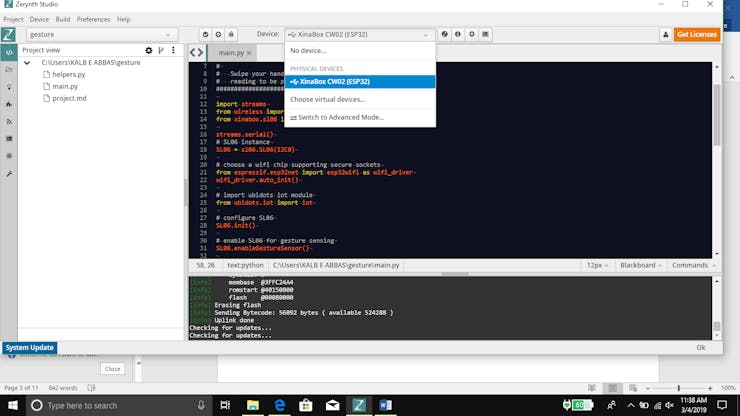
Task: Select the main.py editor tab
Action: [x=231, y=53]
